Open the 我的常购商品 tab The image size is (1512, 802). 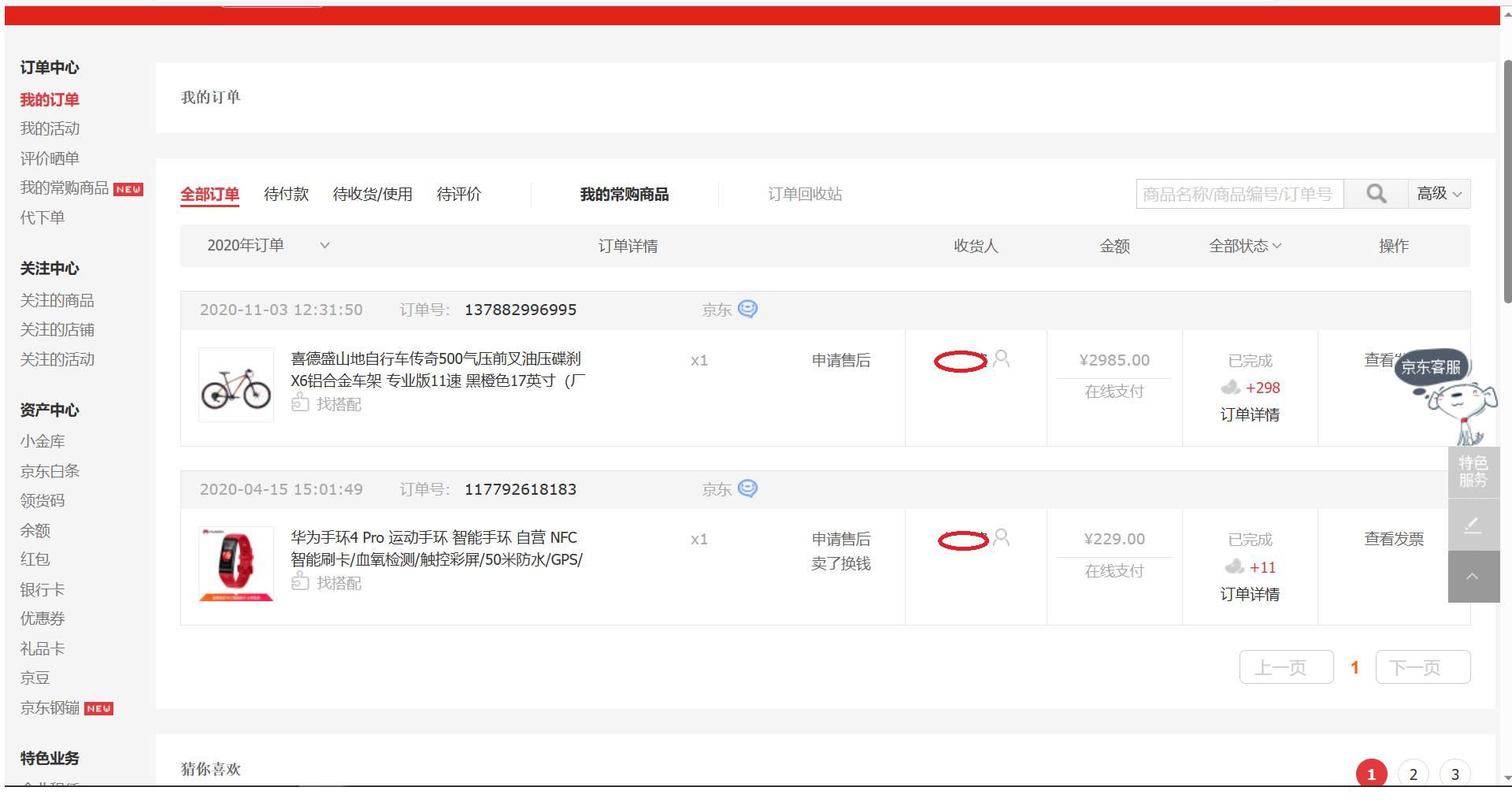[624, 194]
